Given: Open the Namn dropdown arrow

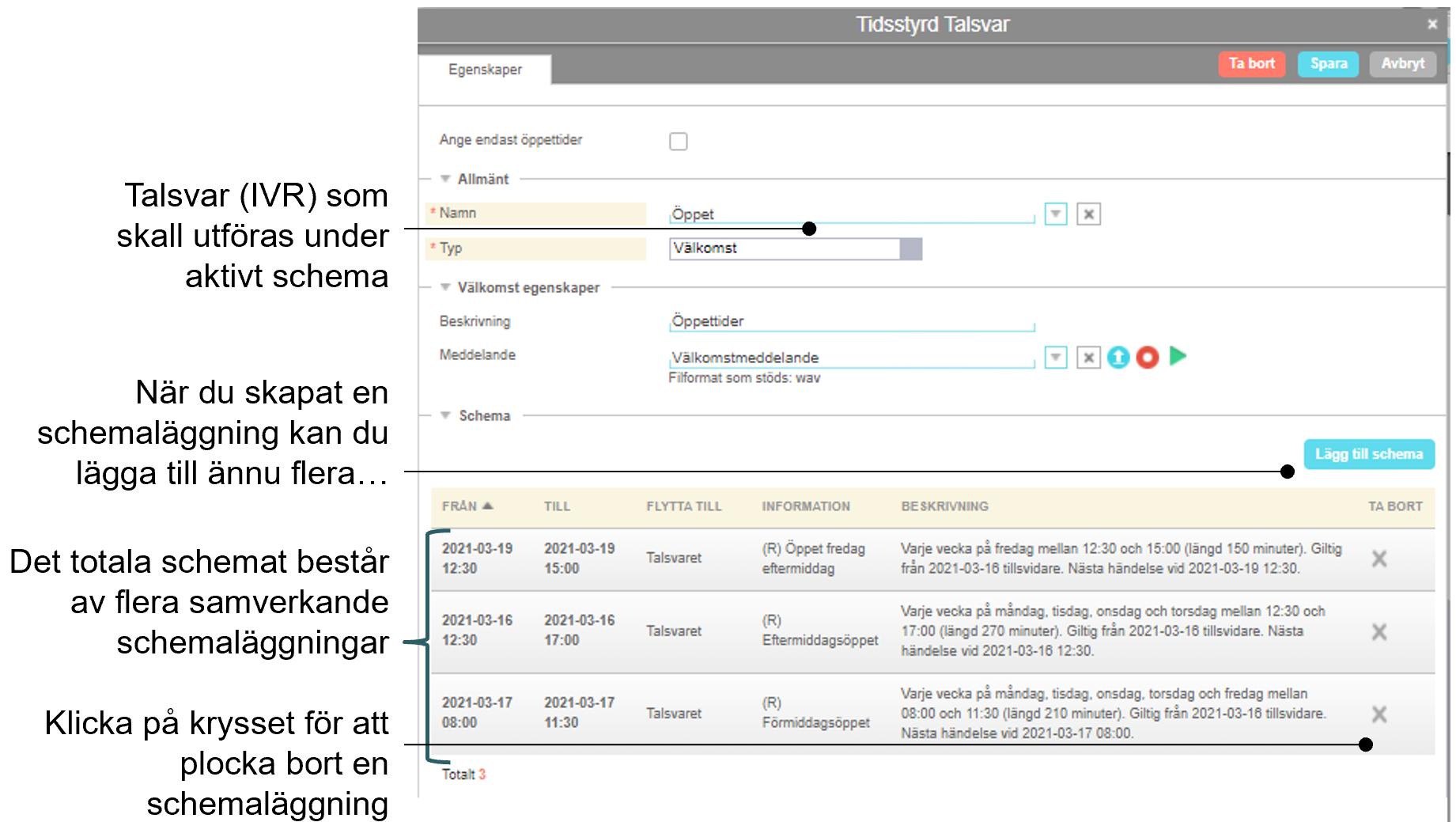Looking at the screenshot, I should pyautogui.click(x=1056, y=214).
